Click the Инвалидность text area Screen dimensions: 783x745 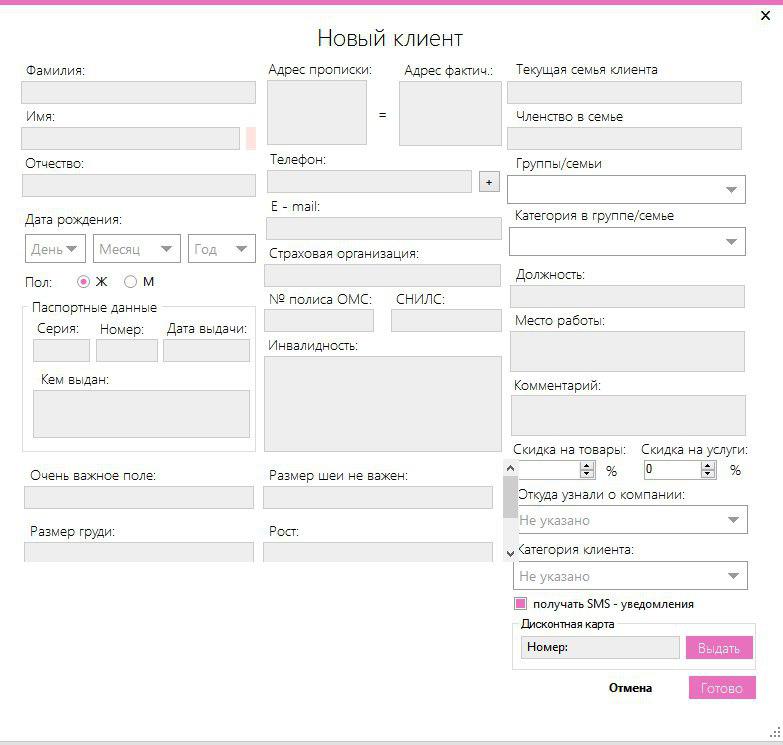pyautogui.click(x=383, y=404)
